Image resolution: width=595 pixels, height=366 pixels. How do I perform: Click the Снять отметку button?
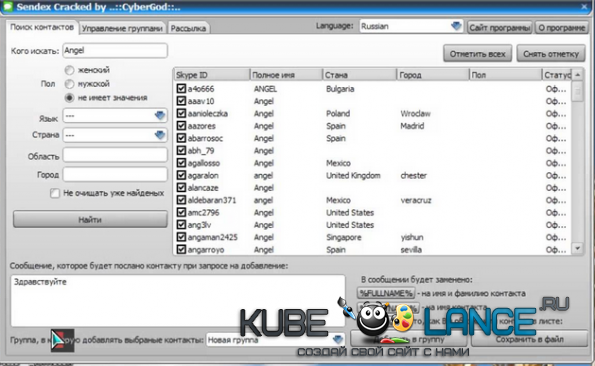[551, 54]
